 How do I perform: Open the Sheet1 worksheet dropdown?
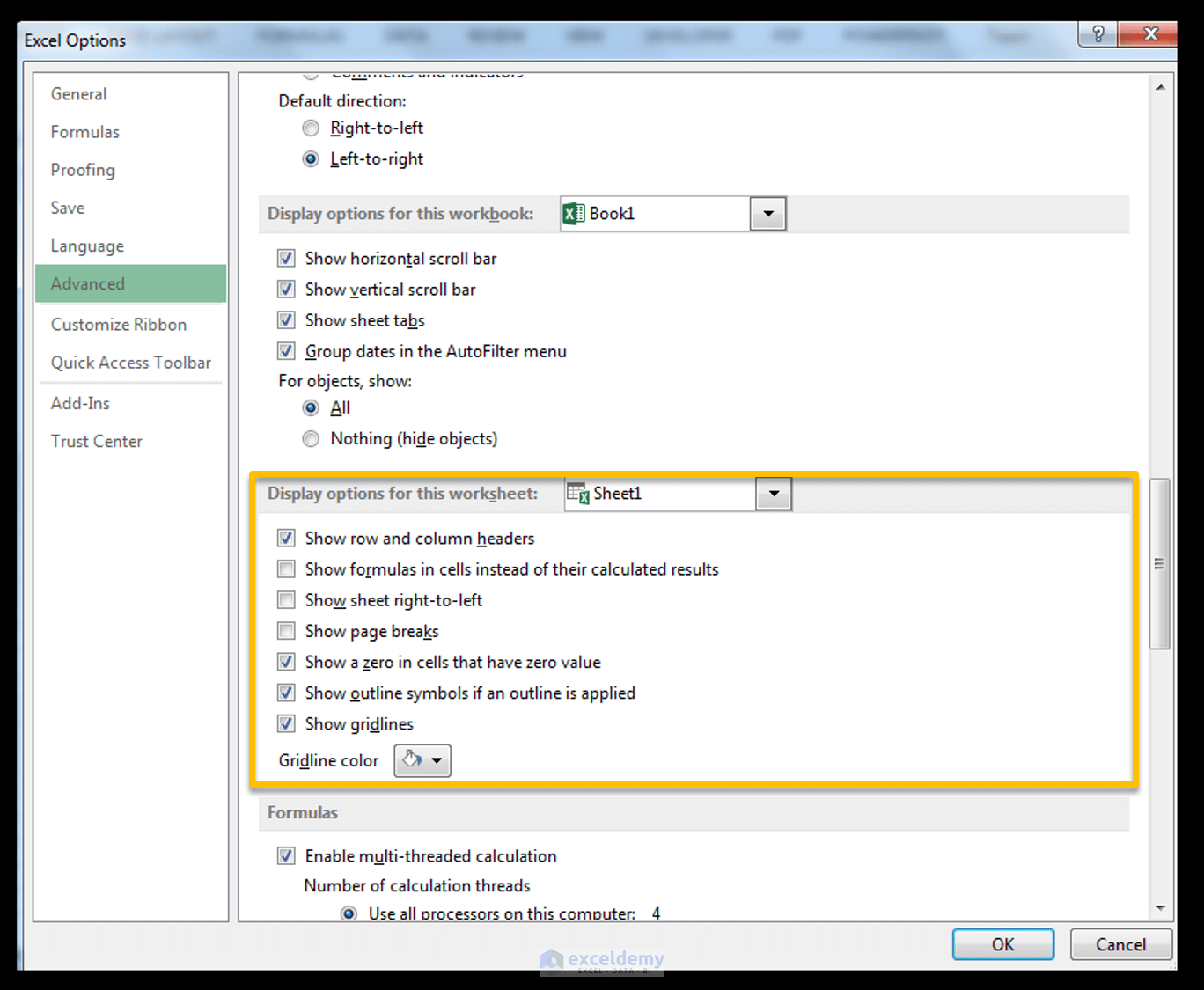pos(774,494)
